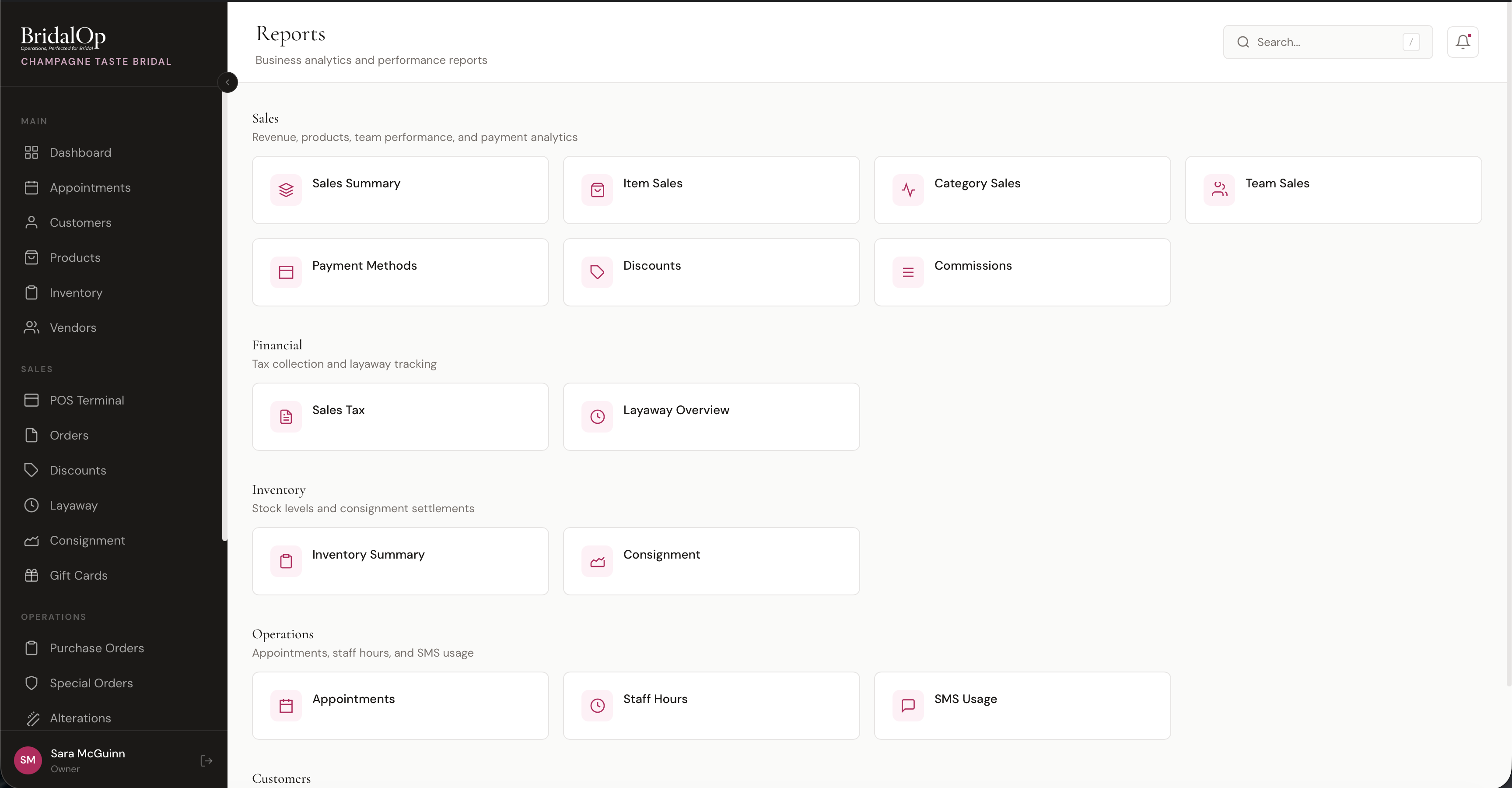Viewport: 1512px width, 788px height.
Task: Click the Sales Tax report card
Action: pyautogui.click(x=400, y=416)
